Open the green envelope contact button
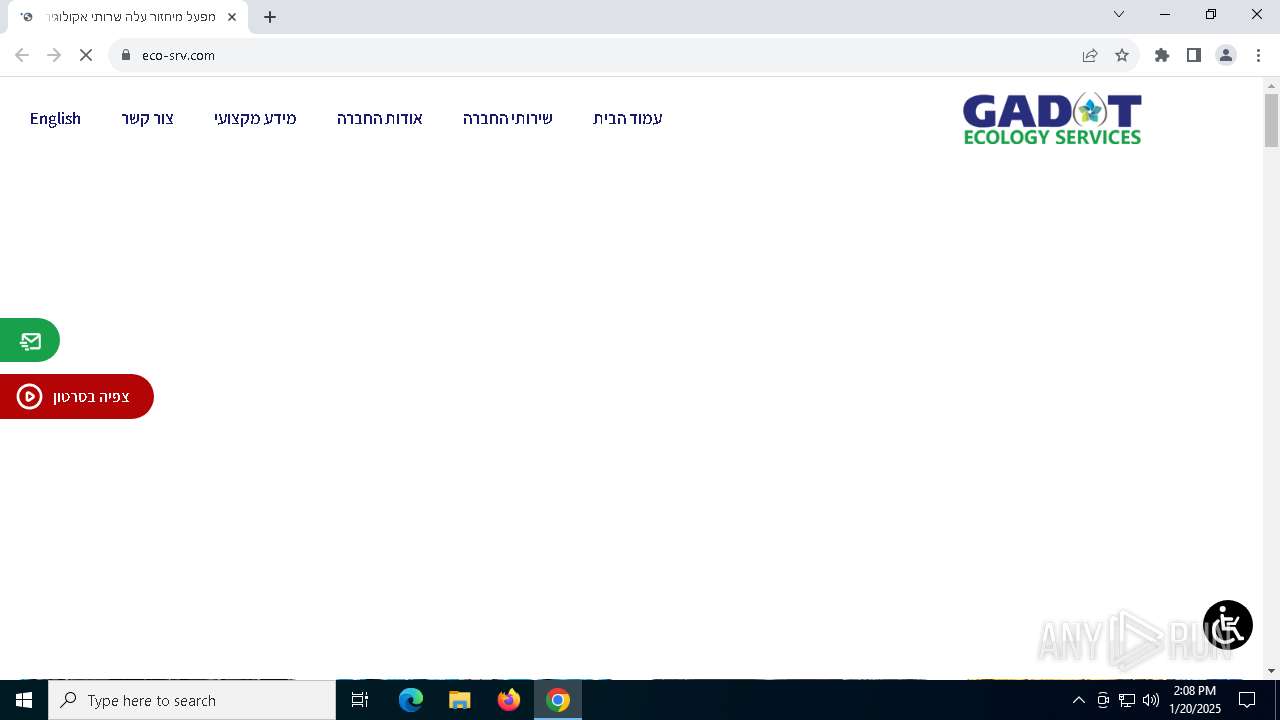This screenshot has height=720, width=1280. click(x=30, y=341)
